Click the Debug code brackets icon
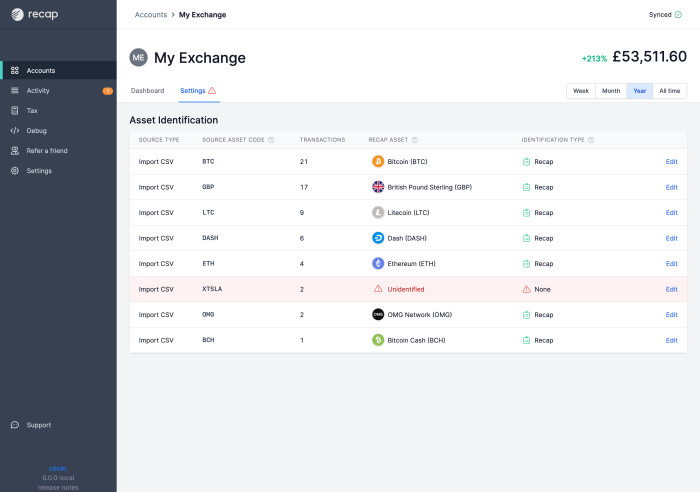 point(15,130)
